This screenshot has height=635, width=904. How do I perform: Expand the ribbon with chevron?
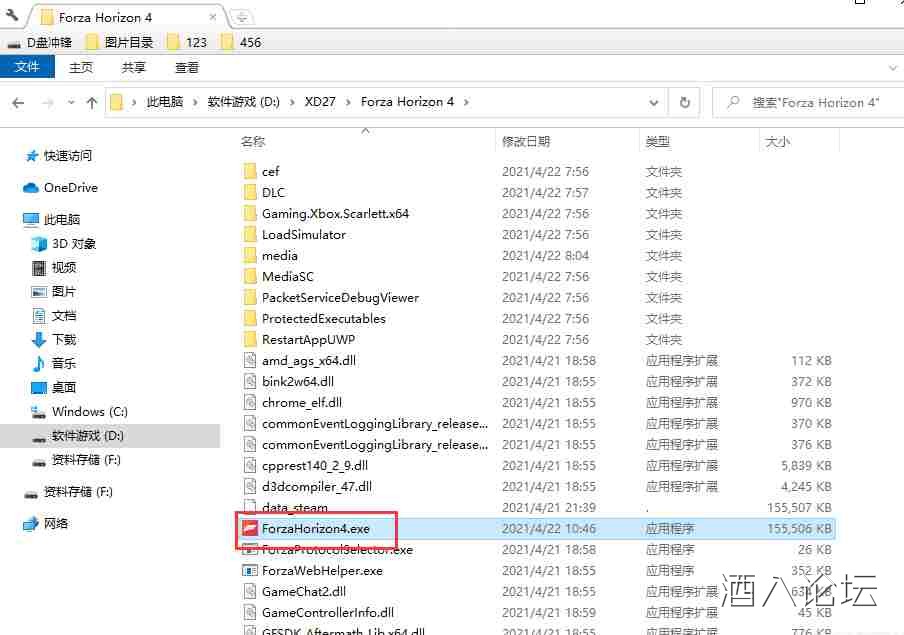pos(893,68)
